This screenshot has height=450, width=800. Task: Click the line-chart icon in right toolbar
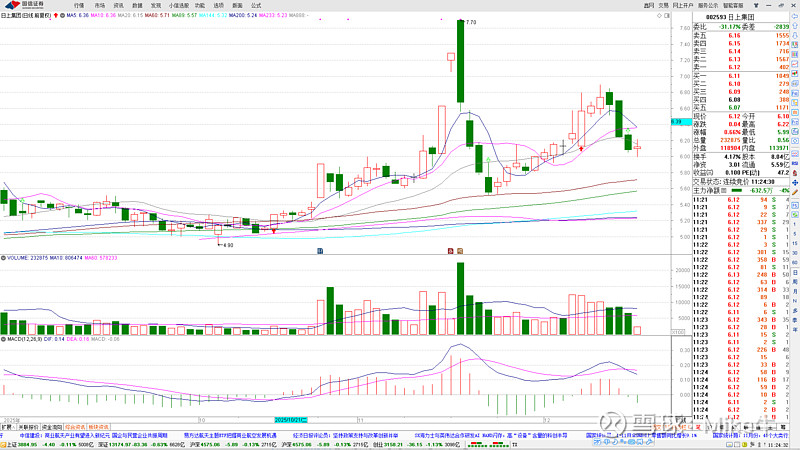coord(795,64)
